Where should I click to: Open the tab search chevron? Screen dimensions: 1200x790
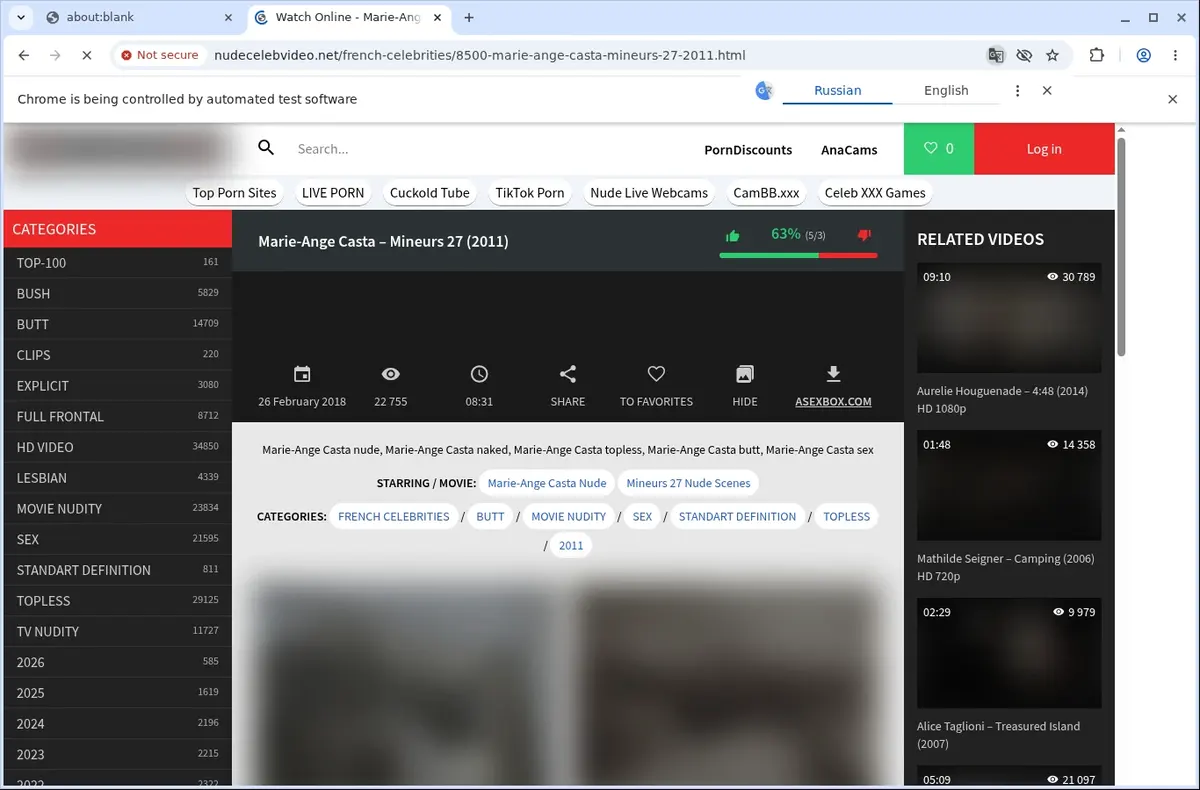click(20, 17)
